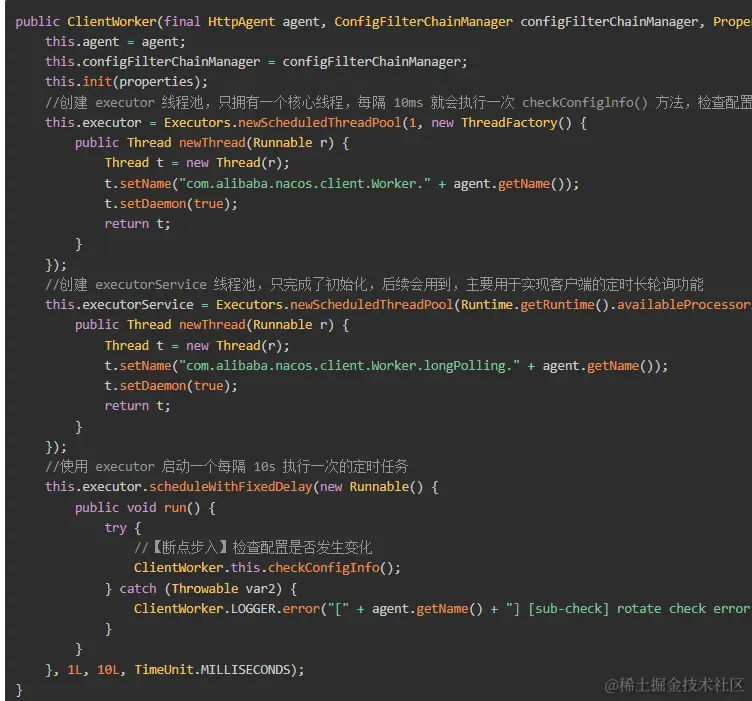752x701 pixels.
Task: Click the comment '//创建 executorService 线程池'
Action: coord(374,285)
